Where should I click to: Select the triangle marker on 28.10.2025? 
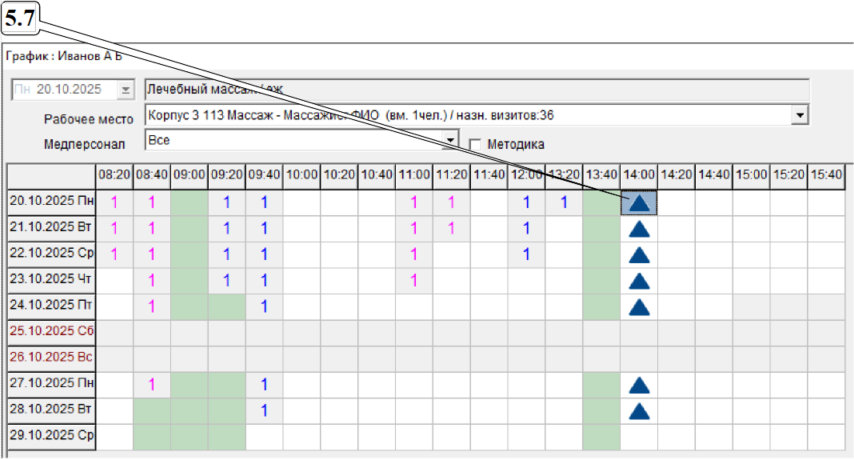point(640,411)
